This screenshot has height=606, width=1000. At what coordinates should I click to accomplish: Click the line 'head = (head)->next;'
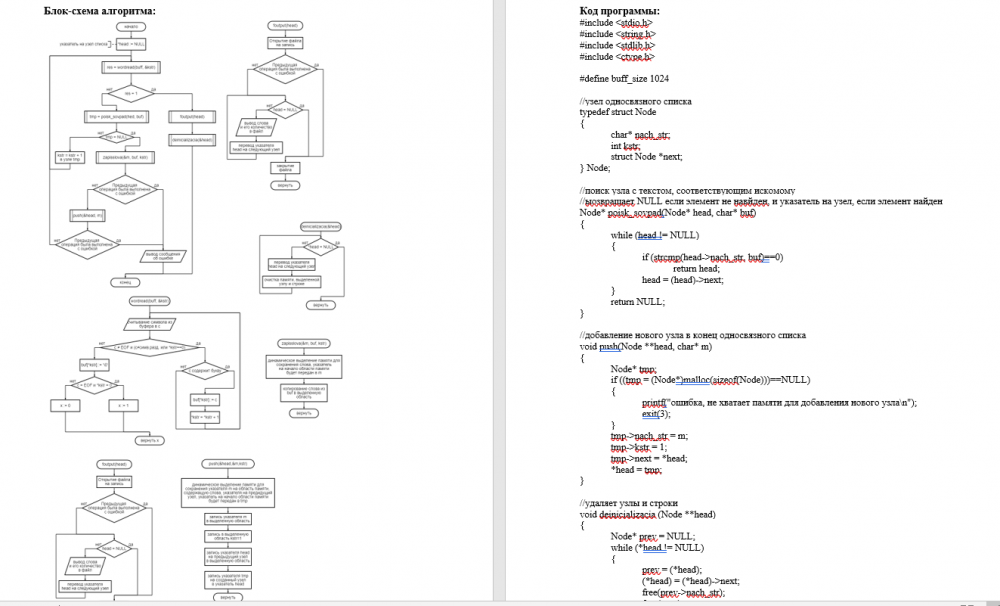pyautogui.click(x=683, y=279)
